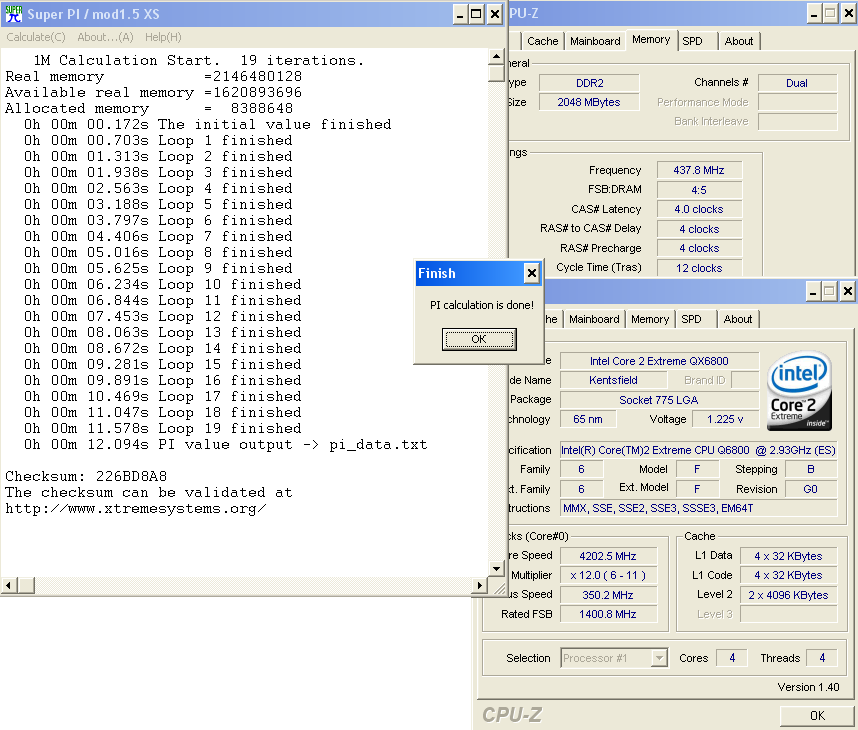Image resolution: width=858 pixels, height=730 pixels.
Task: Switch to Memory tab in lower CPU-Z window
Action: pyautogui.click(x=650, y=319)
